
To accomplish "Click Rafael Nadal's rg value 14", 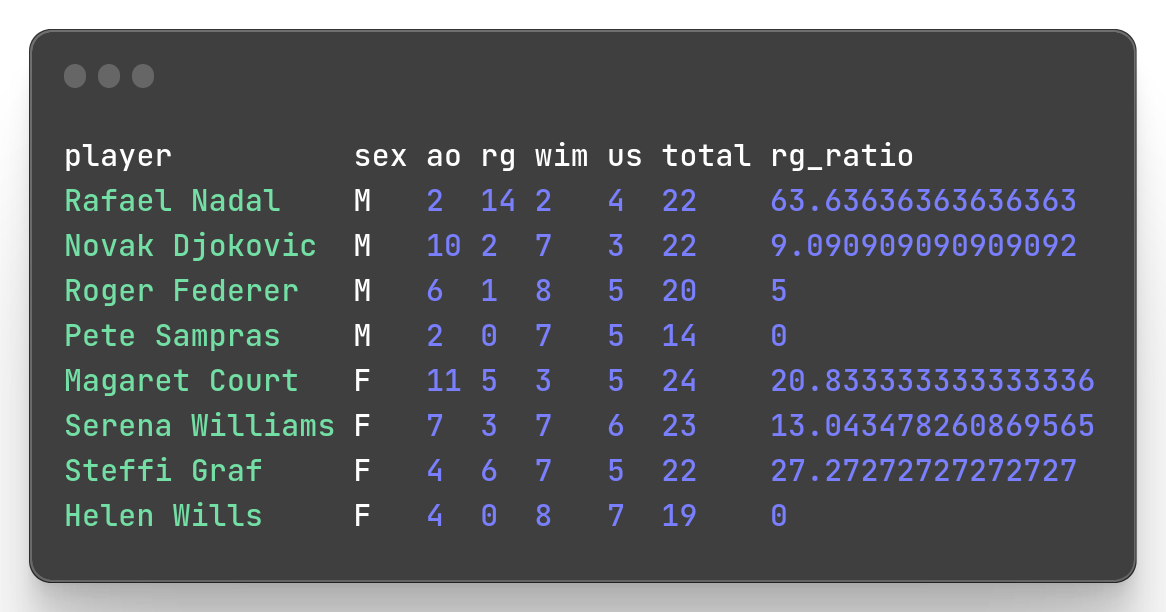I will pyautogui.click(x=498, y=201).
